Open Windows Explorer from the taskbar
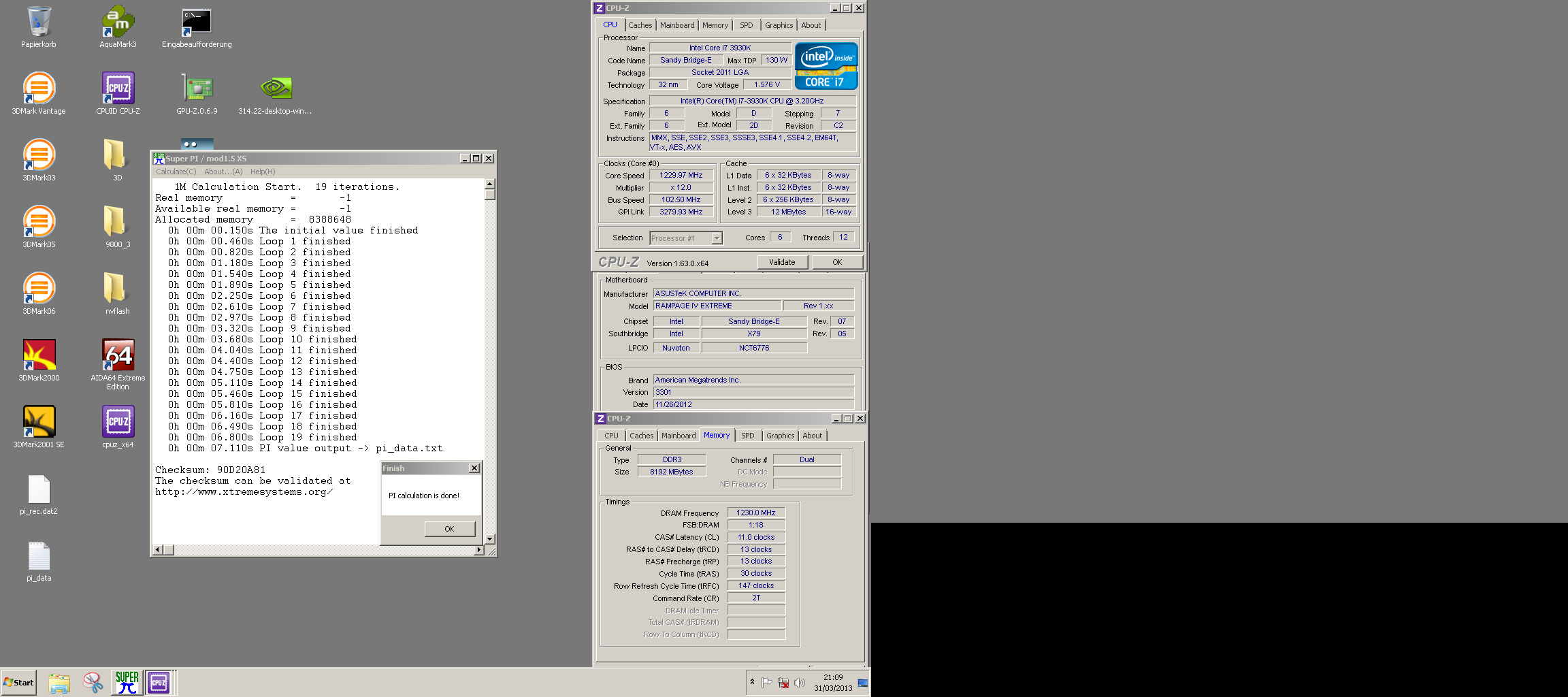 [59, 683]
